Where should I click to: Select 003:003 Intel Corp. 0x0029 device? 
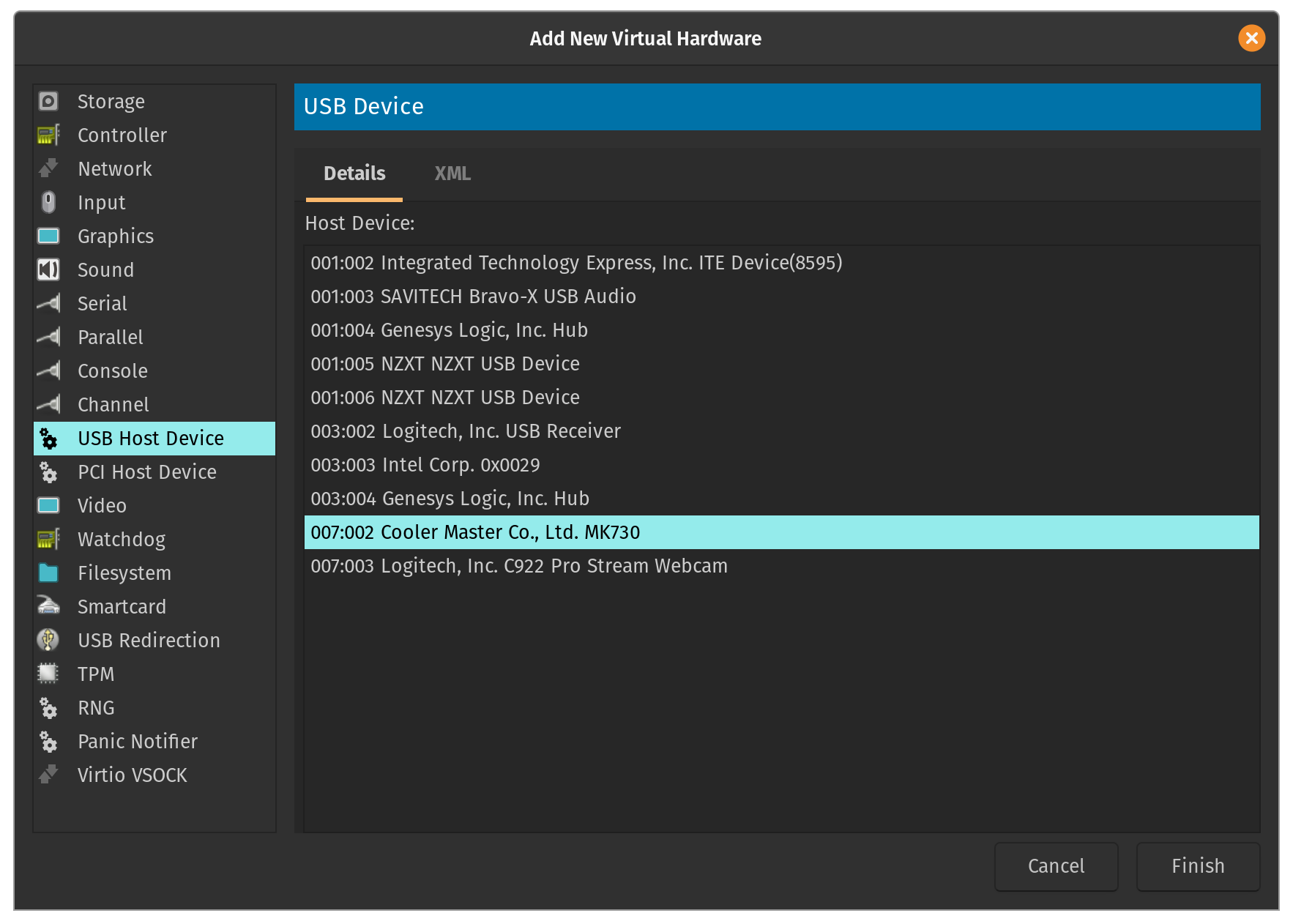click(781, 465)
